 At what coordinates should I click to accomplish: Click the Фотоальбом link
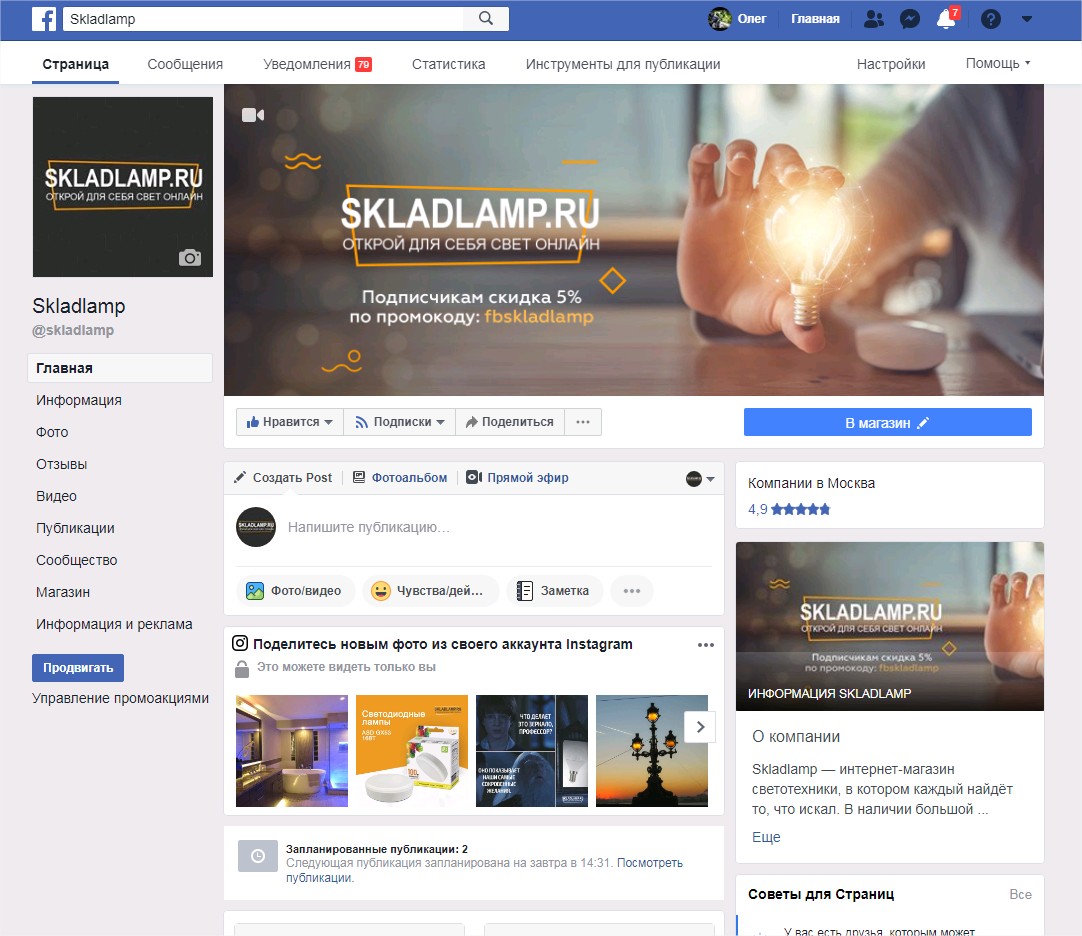click(x=400, y=478)
